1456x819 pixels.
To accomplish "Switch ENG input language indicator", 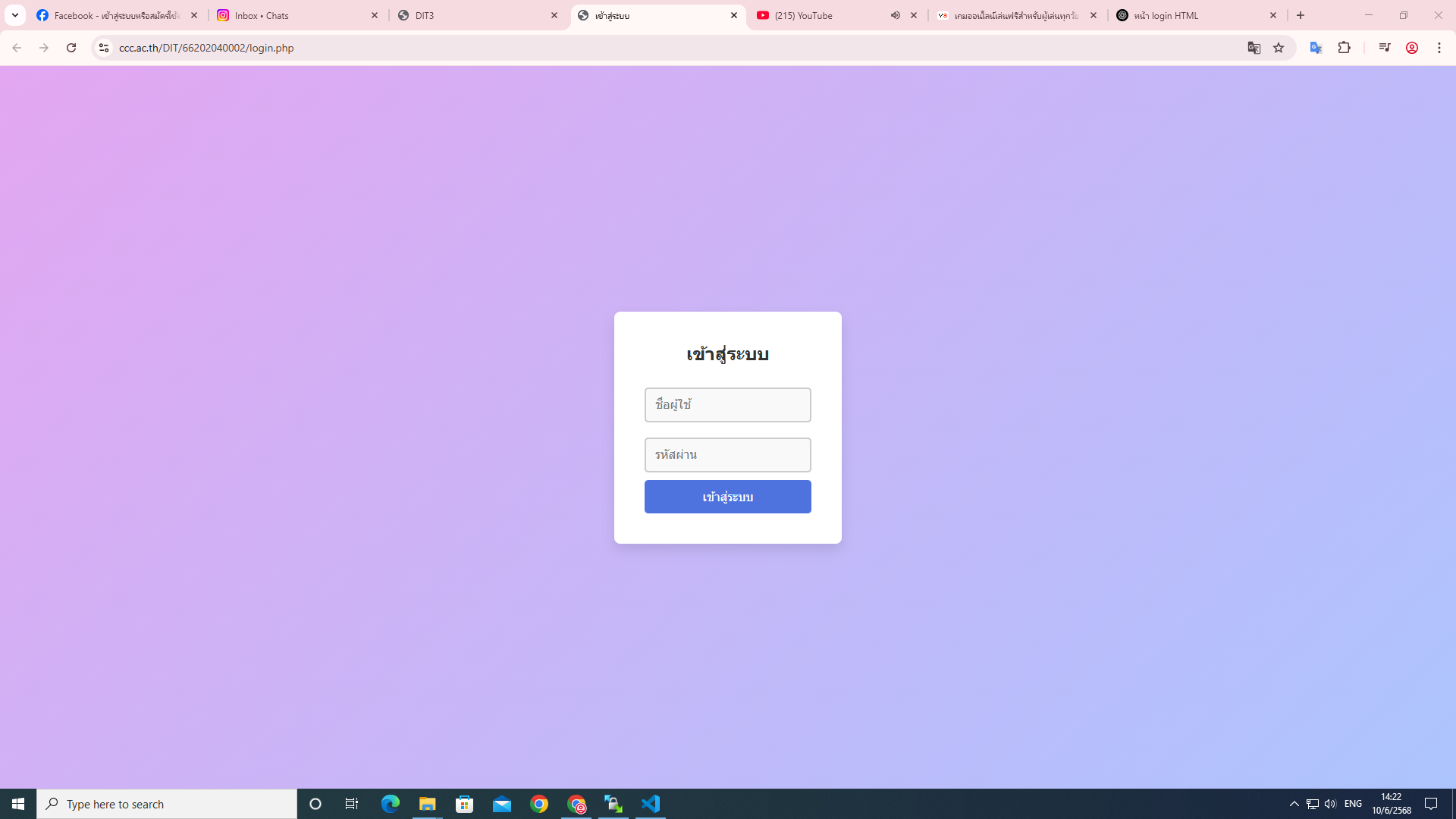I will coord(1353,804).
